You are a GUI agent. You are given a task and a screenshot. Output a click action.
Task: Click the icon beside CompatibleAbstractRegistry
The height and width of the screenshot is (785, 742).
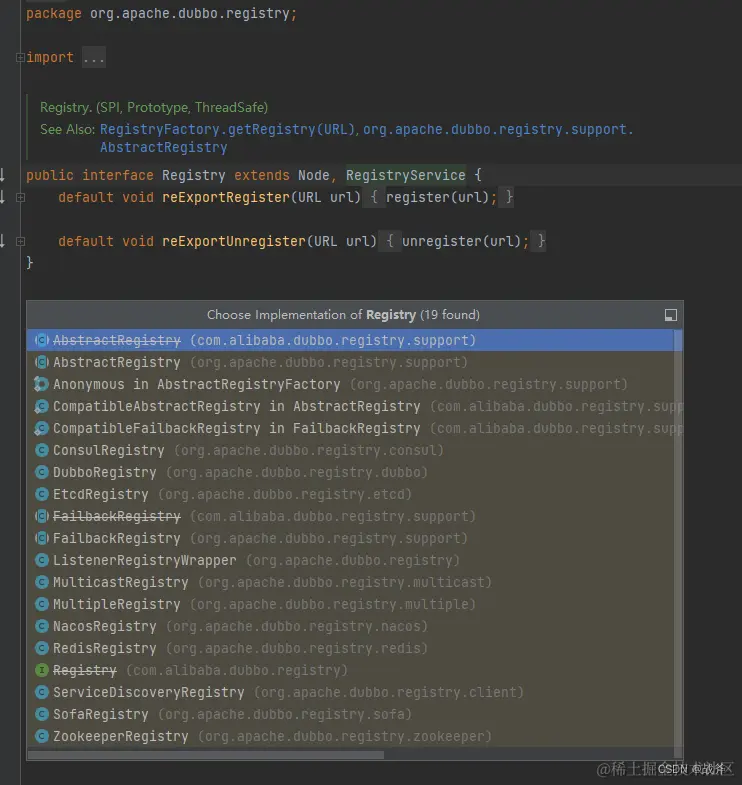[x=41, y=406]
